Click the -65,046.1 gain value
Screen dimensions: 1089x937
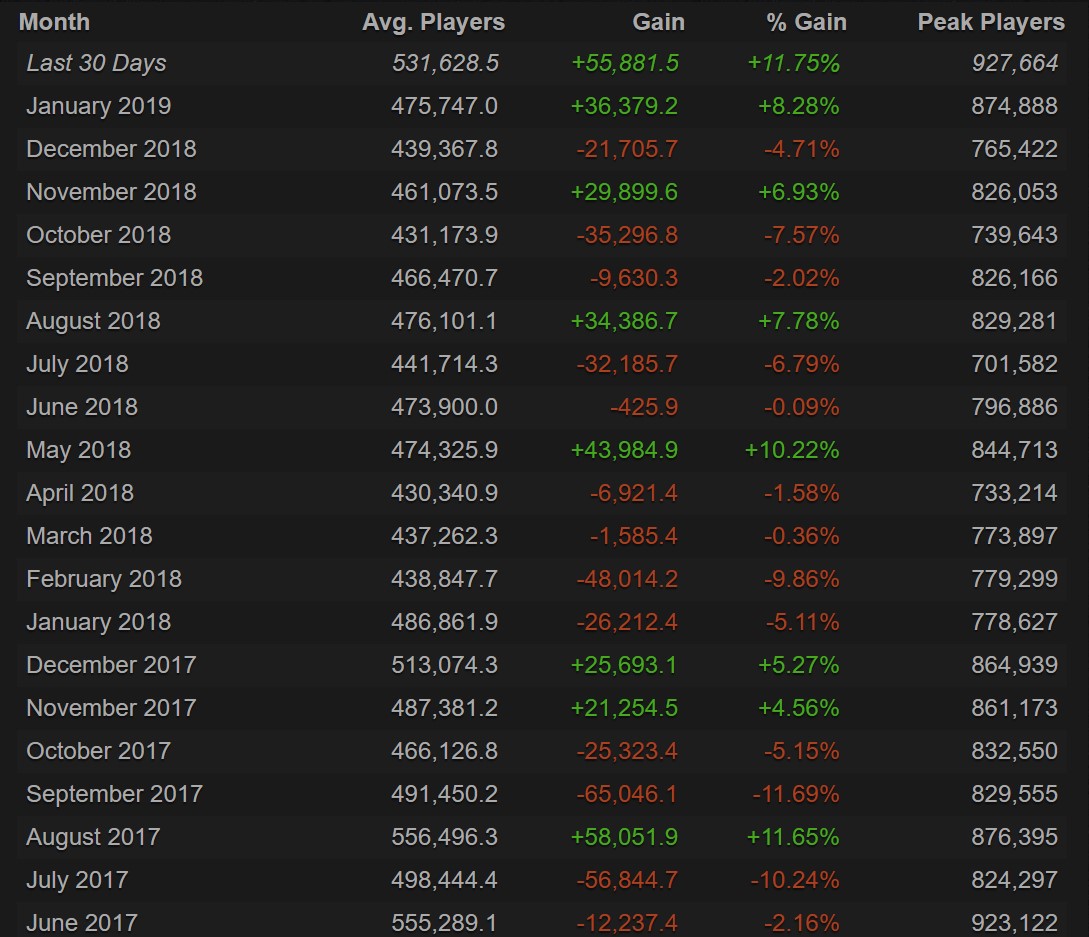coord(627,794)
